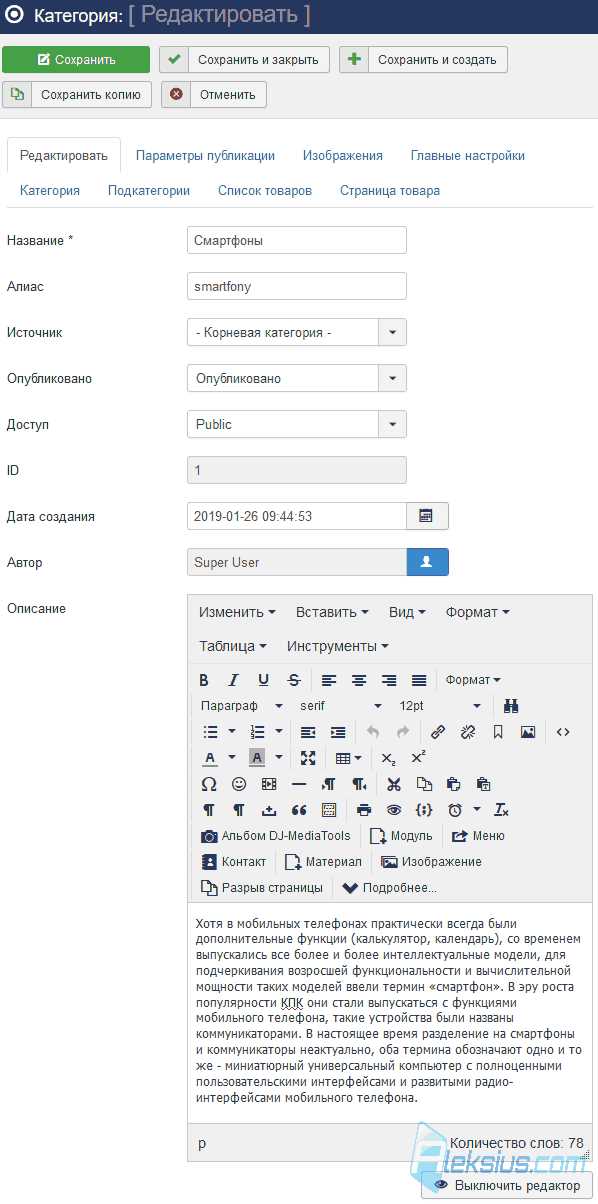This screenshot has width=598, height=1204.
Task: Apply subscript formatting
Action: coord(389,758)
